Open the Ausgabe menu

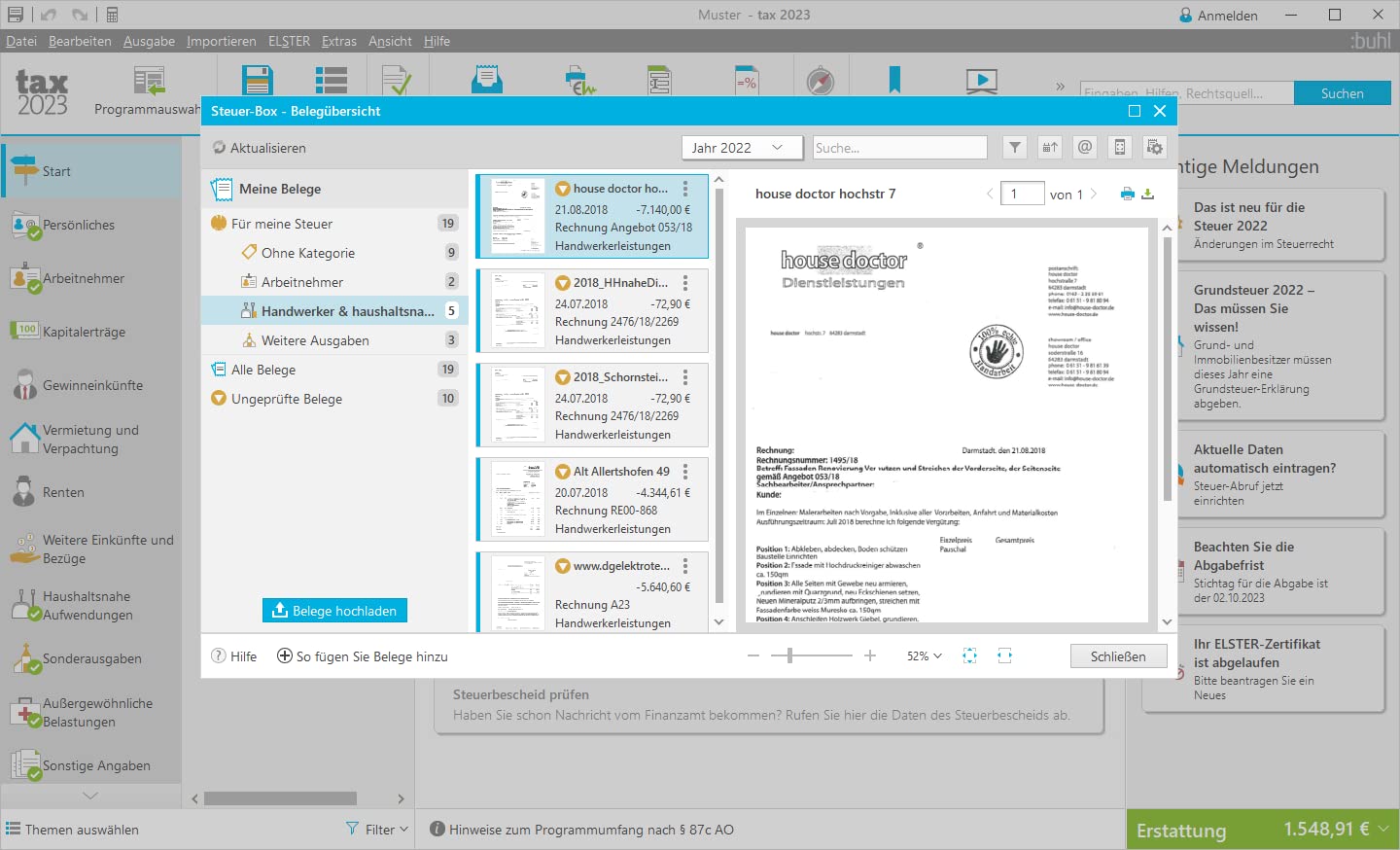[149, 41]
